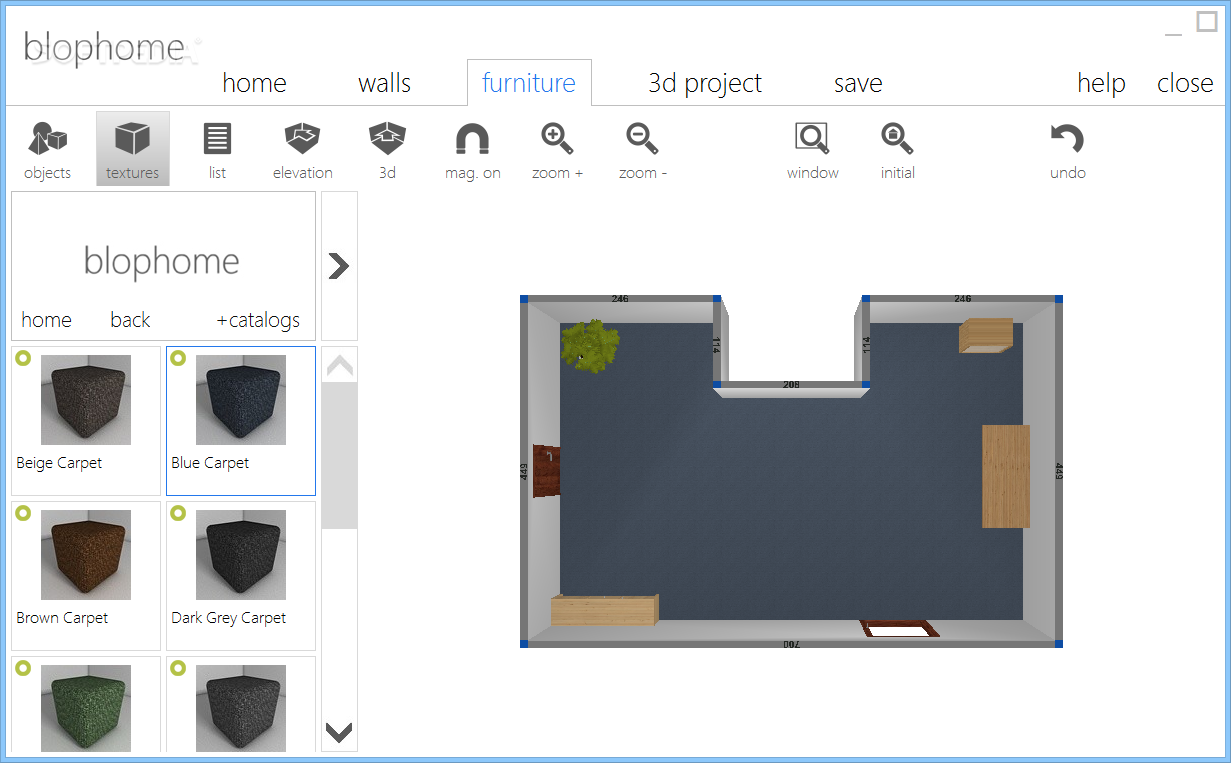1231x763 pixels.
Task: Select the furniture tab
Action: click(529, 83)
